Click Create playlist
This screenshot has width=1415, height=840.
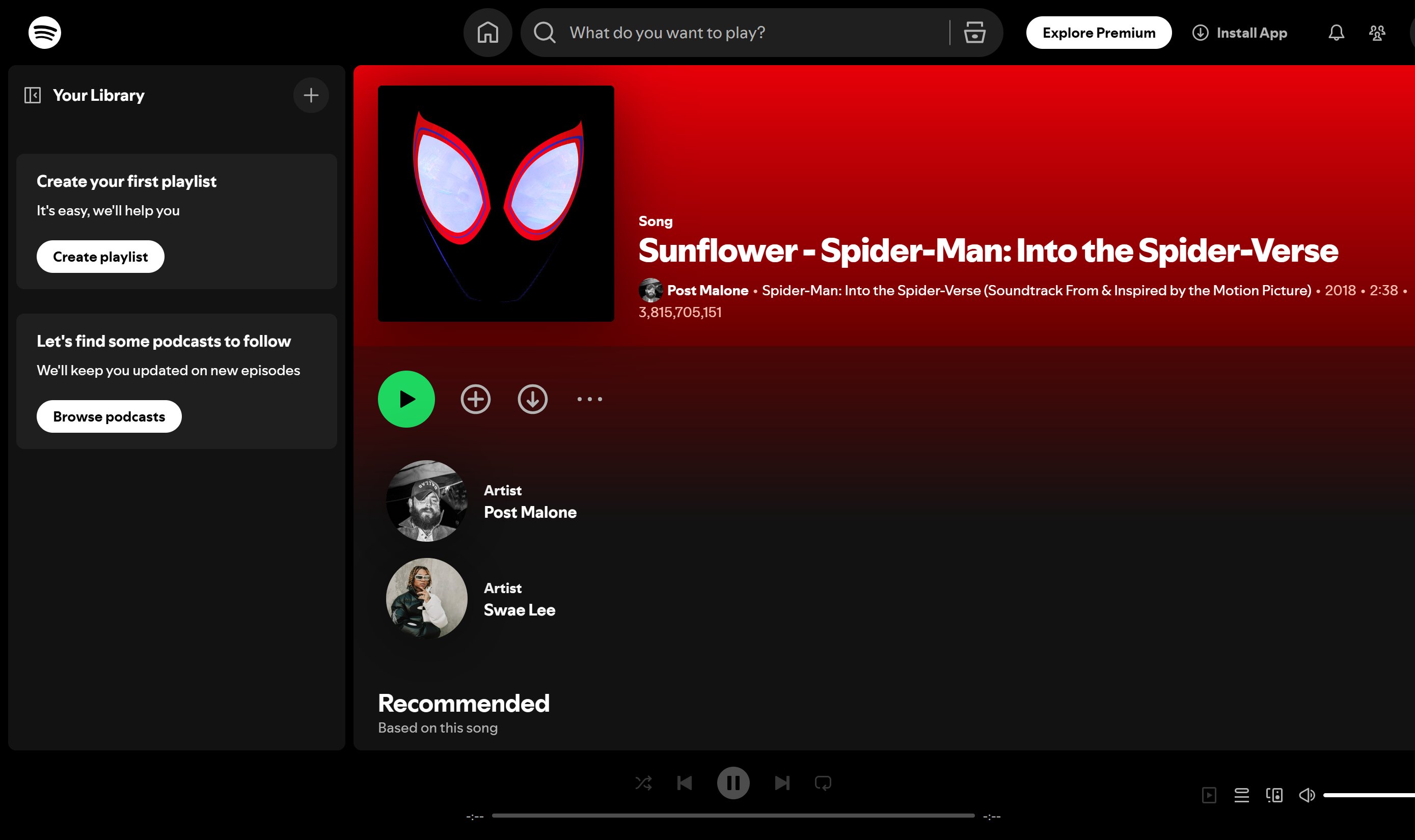[x=100, y=257]
